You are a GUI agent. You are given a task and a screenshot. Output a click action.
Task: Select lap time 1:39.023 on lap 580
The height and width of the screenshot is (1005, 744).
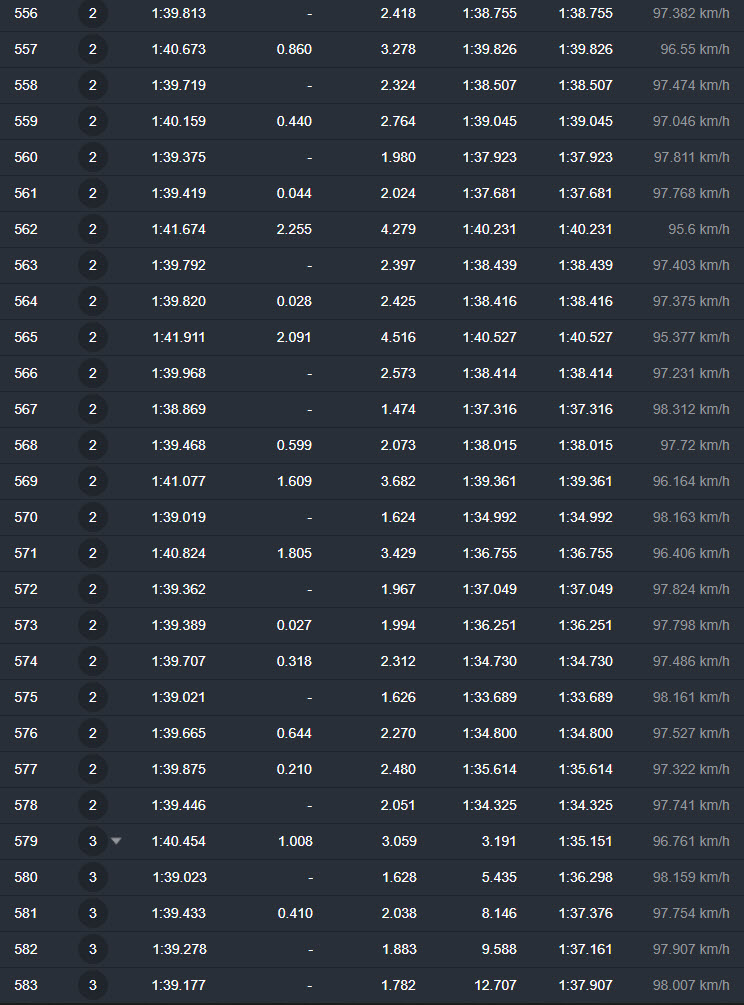point(179,877)
